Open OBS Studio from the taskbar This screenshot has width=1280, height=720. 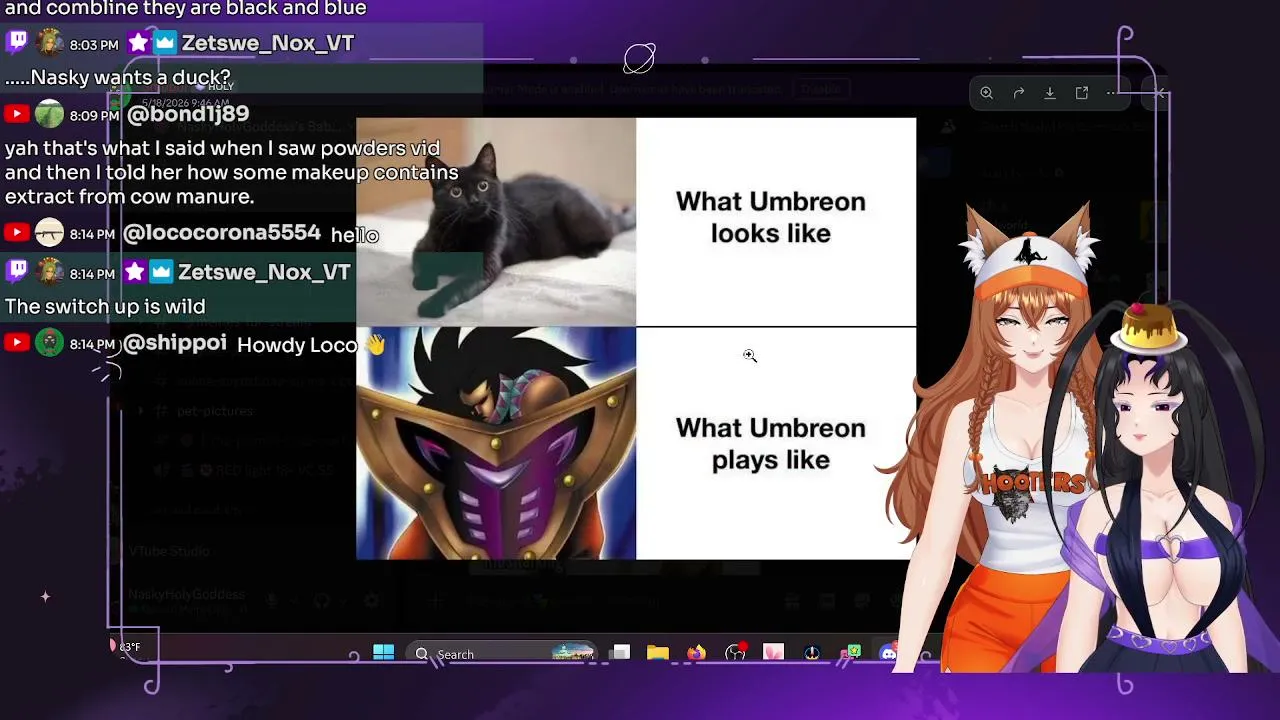pos(735,653)
